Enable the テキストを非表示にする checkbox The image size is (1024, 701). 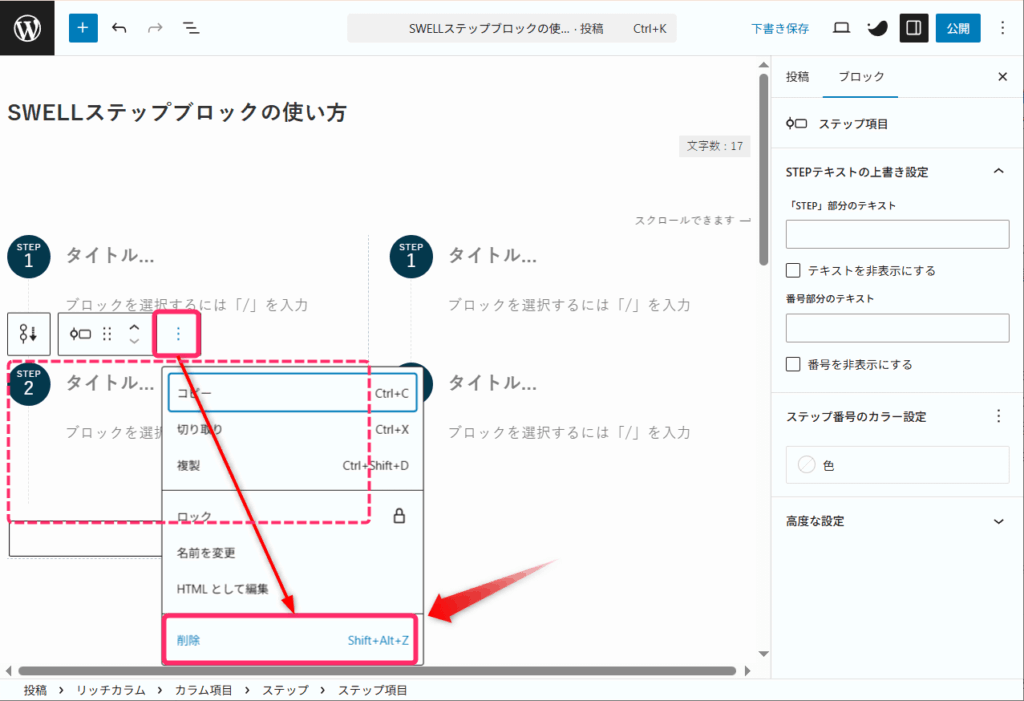click(794, 271)
